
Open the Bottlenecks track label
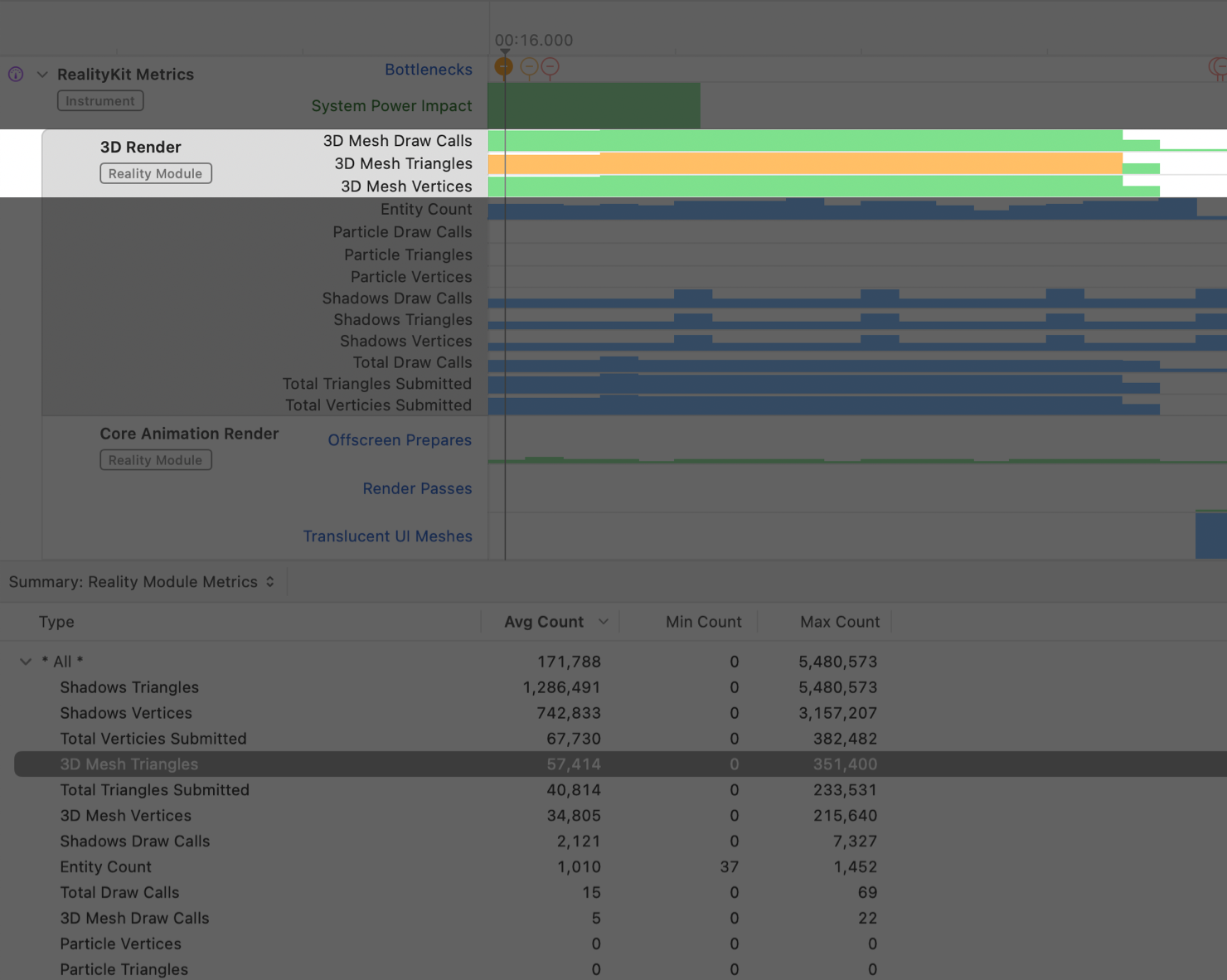[x=429, y=70]
